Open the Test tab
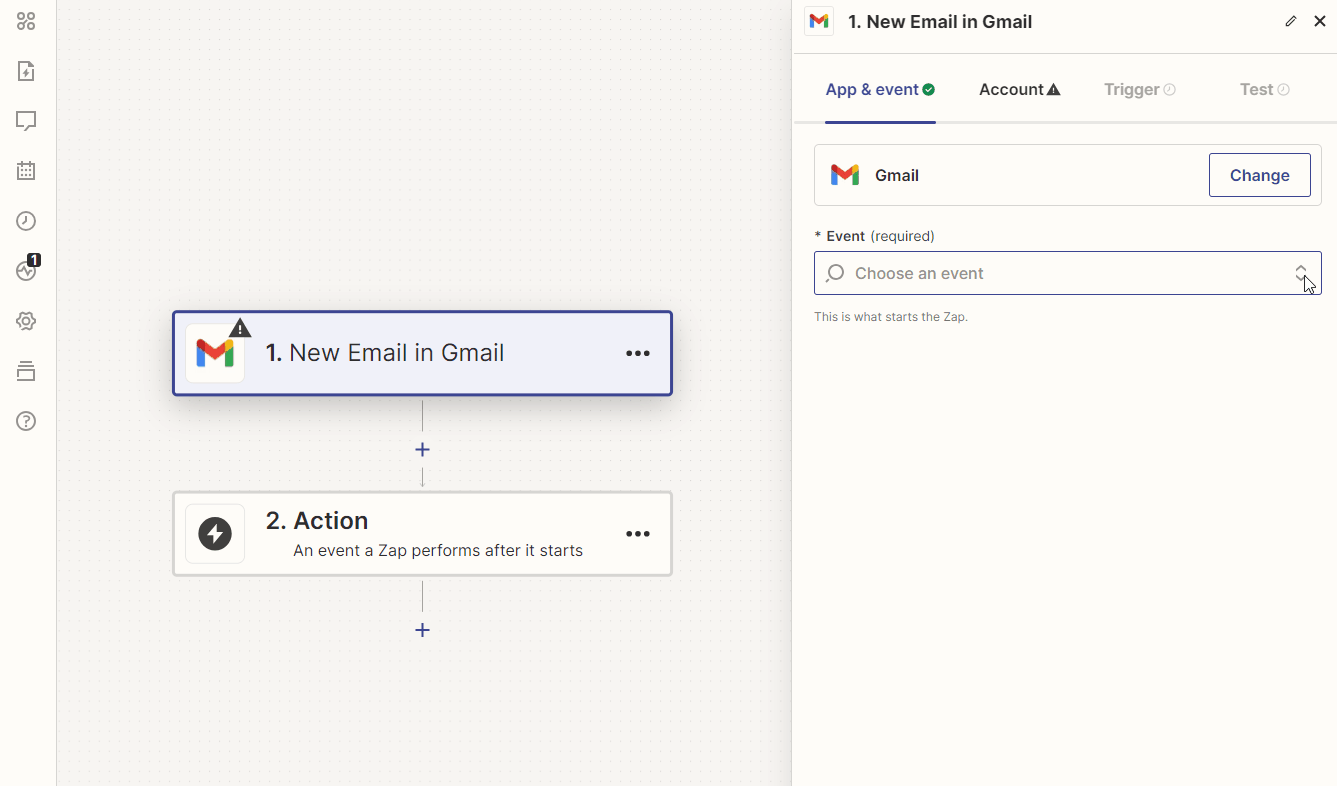Image resolution: width=1337 pixels, height=786 pixels. pyautogui.click(x=1265, y=90)
